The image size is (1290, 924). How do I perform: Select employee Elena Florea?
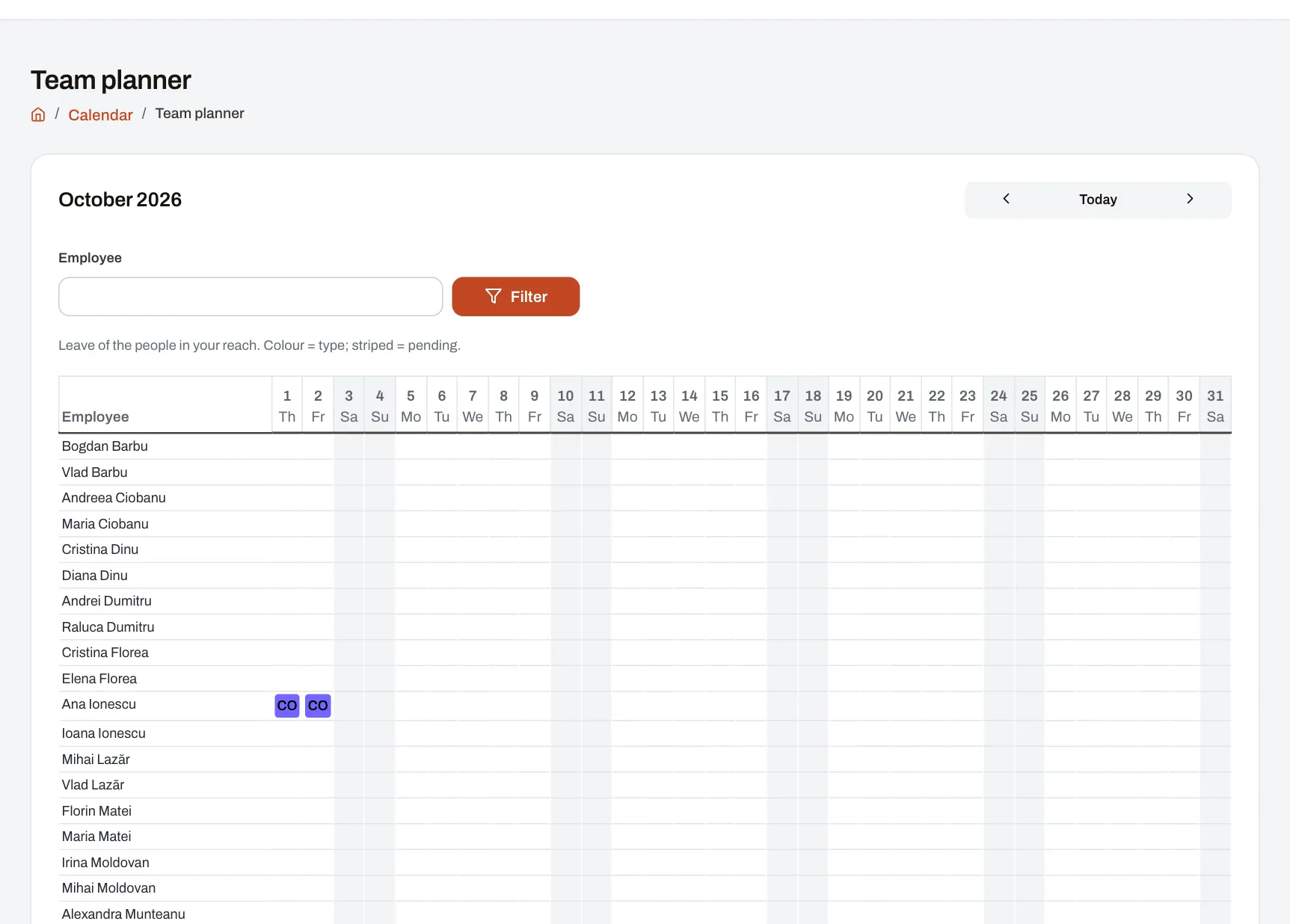(99, 679)
